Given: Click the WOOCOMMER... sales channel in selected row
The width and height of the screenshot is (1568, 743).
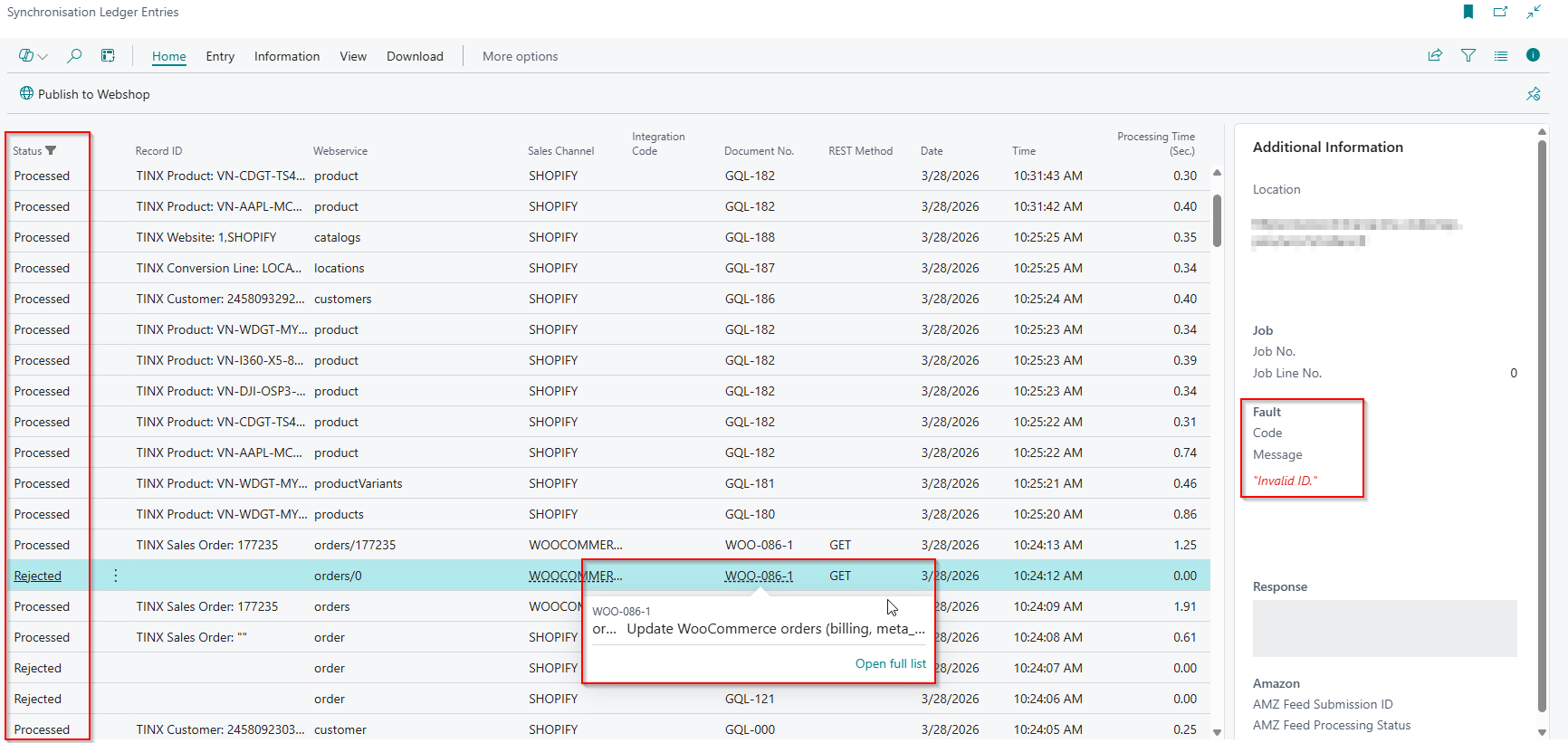Looking at the screenshot, I should [576, 576].
